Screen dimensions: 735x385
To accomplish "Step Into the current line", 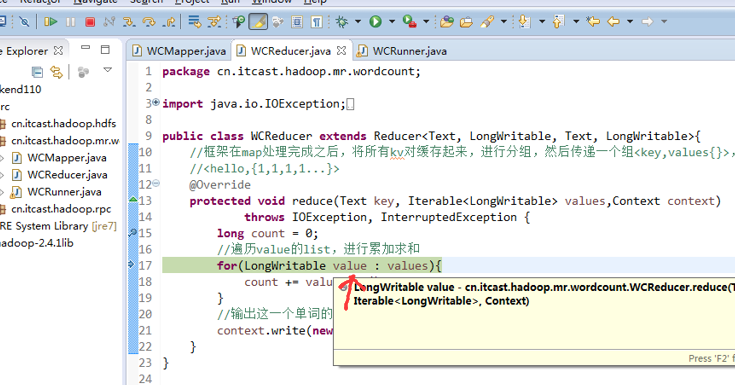I will 129,22.
